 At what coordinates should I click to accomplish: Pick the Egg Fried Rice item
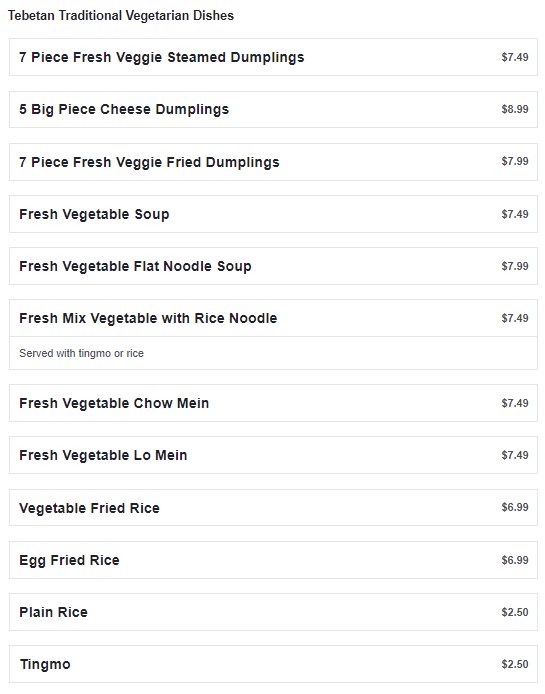[x=273, y=560]
